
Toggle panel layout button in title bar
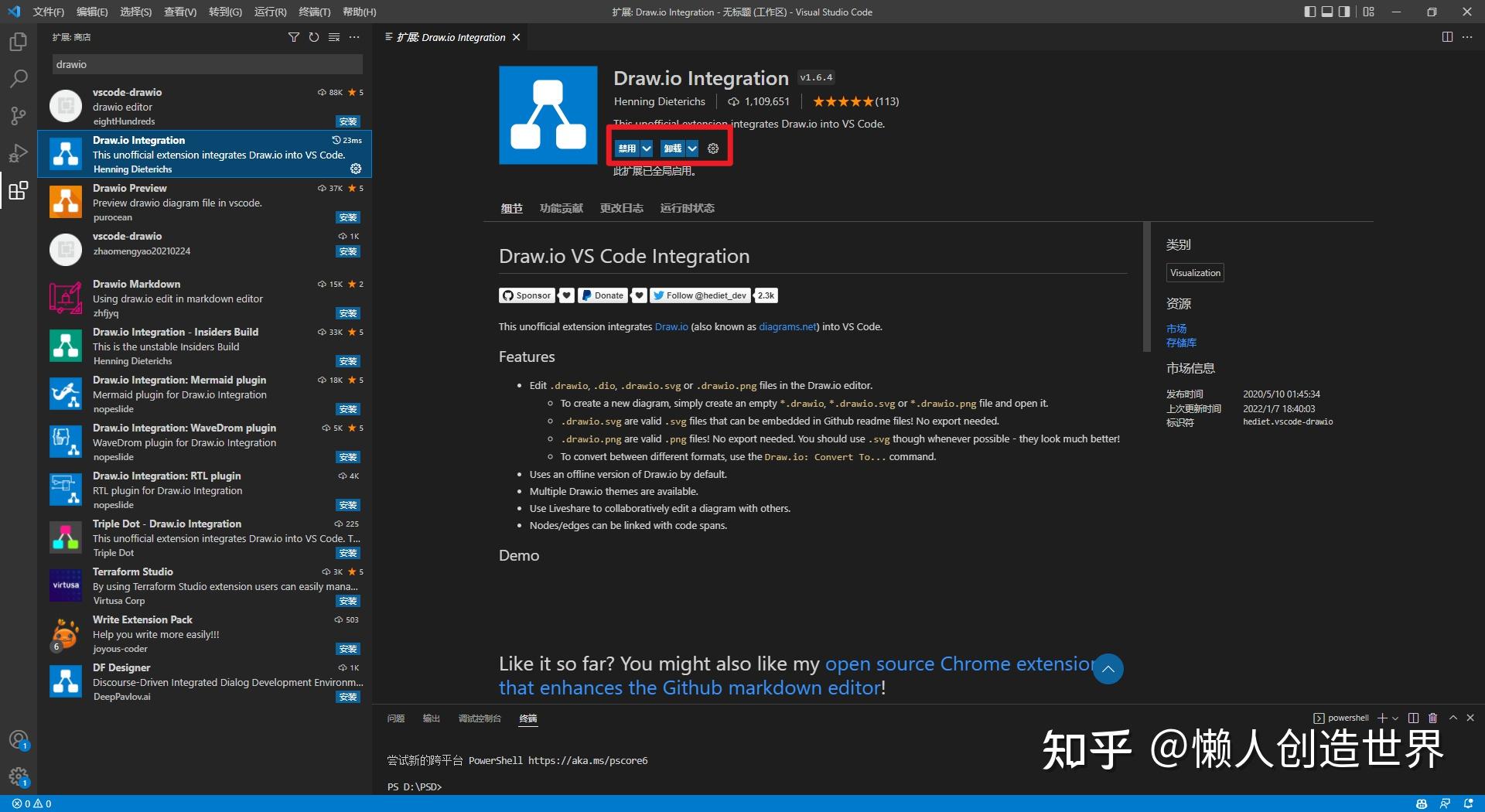tap(1327, 12)
